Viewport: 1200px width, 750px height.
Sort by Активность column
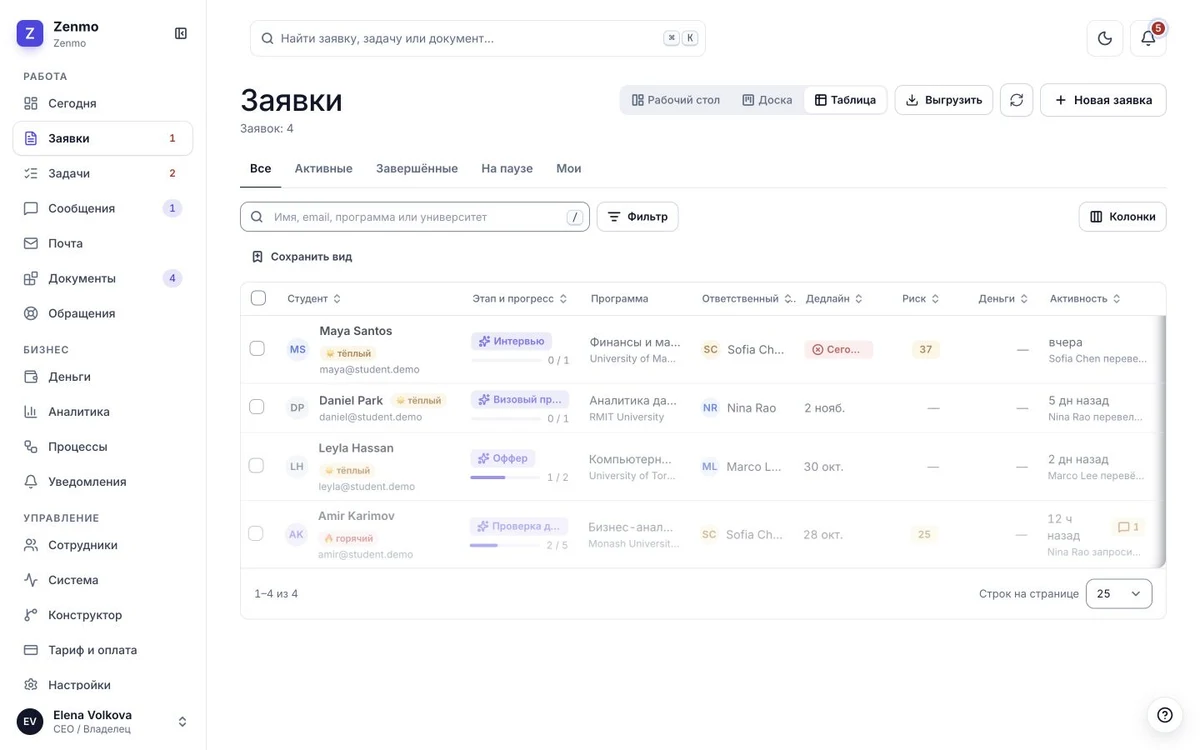1085,299
